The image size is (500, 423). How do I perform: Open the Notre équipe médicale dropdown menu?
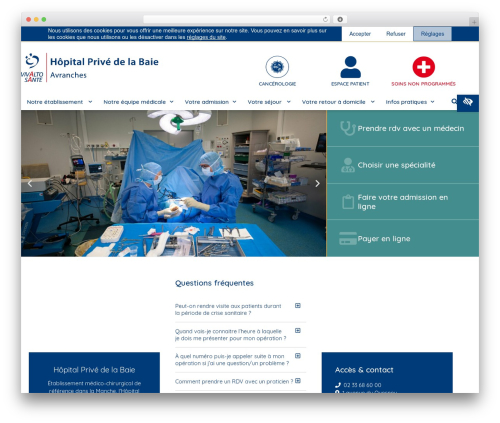point(138,102)
